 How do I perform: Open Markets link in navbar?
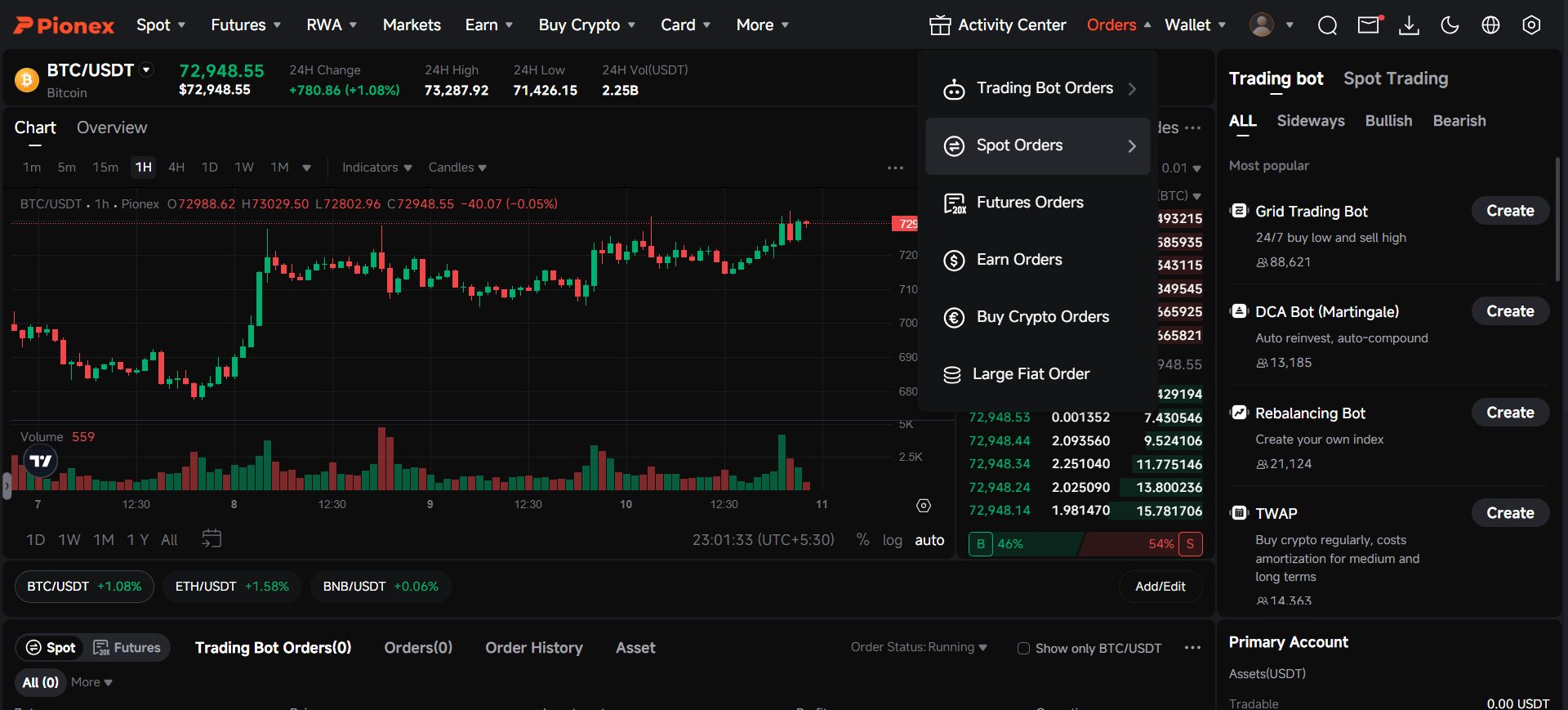coord(412,25)
